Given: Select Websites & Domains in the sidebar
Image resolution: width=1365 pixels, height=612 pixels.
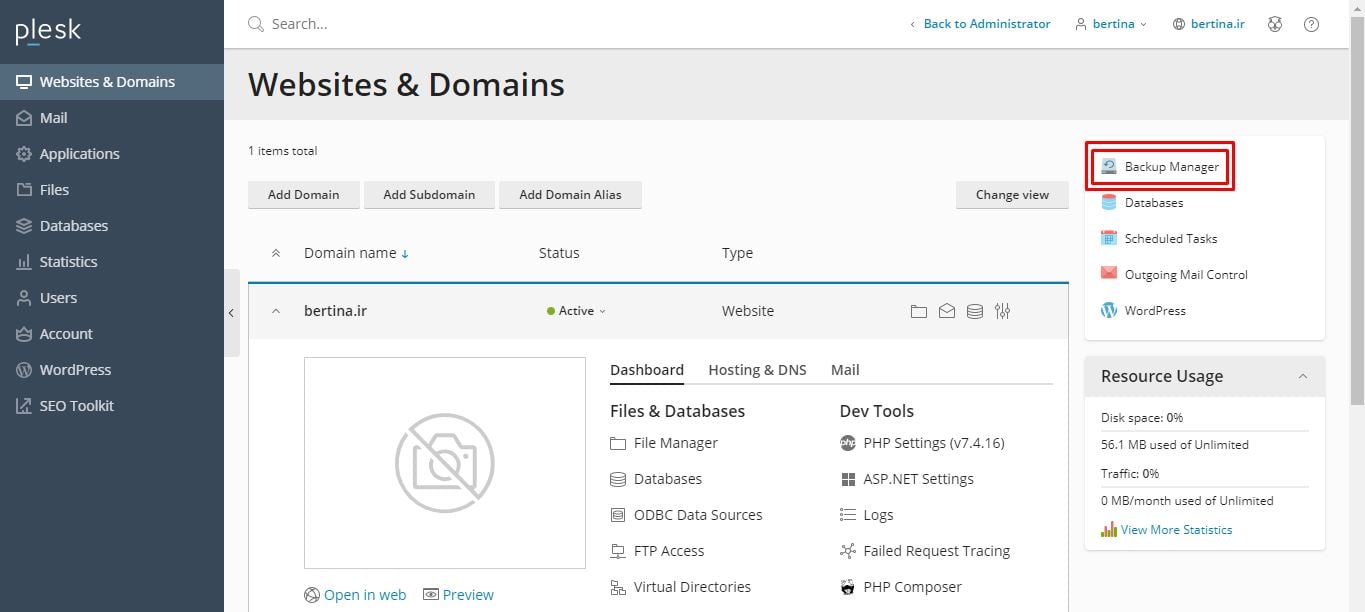Looking at the screenshot, I should click(x=112, y=82).
